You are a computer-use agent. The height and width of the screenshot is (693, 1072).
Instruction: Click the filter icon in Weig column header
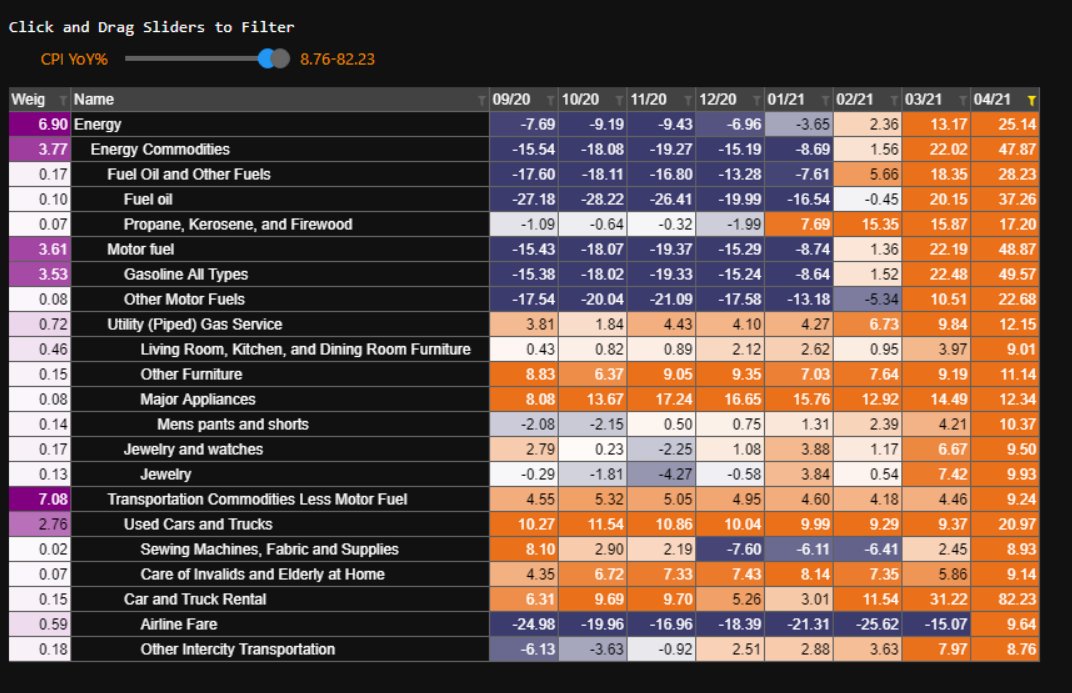63,100
